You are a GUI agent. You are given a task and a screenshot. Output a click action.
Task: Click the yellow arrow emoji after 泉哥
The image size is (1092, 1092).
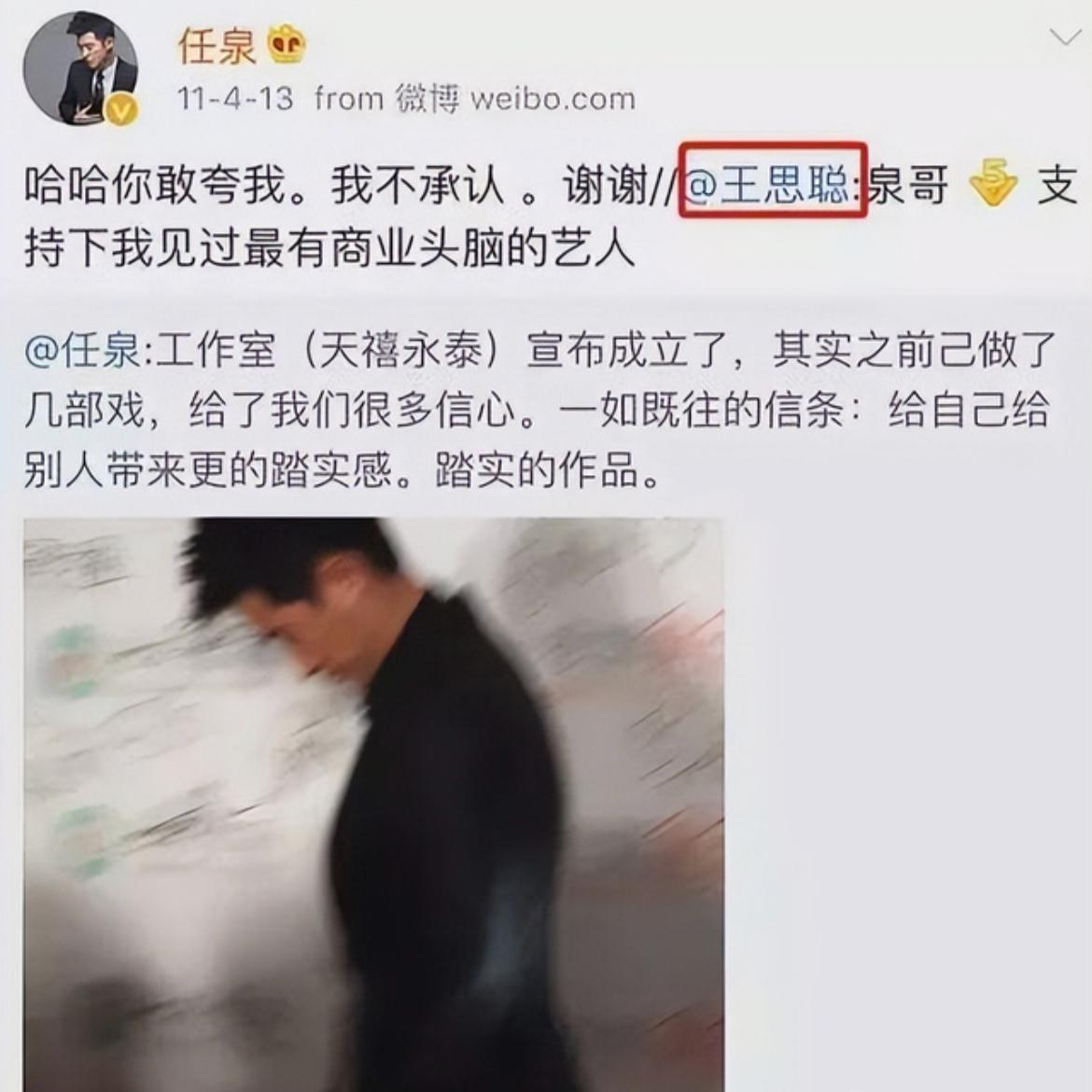point(992,183)
